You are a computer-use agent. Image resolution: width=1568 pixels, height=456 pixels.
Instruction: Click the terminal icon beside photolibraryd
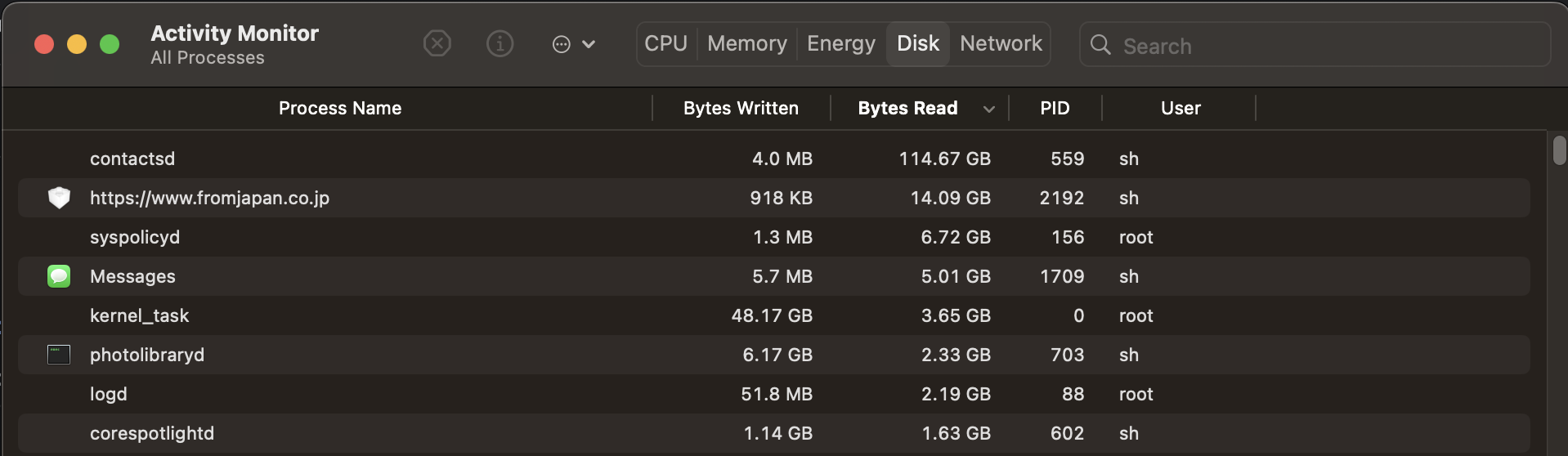click(59, 355)
